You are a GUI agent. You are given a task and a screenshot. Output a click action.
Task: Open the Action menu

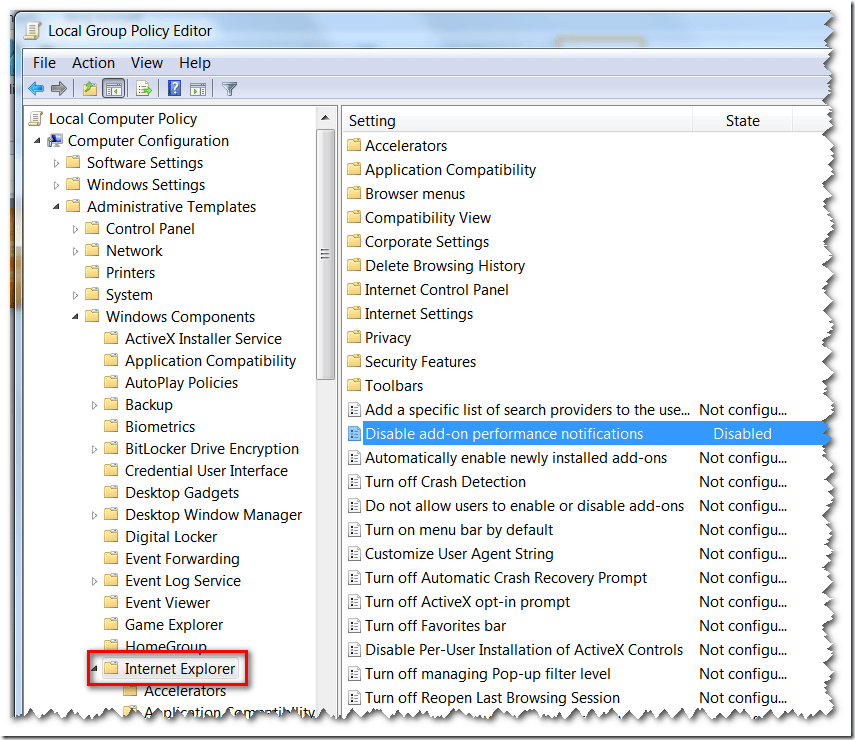coord(93,63)
